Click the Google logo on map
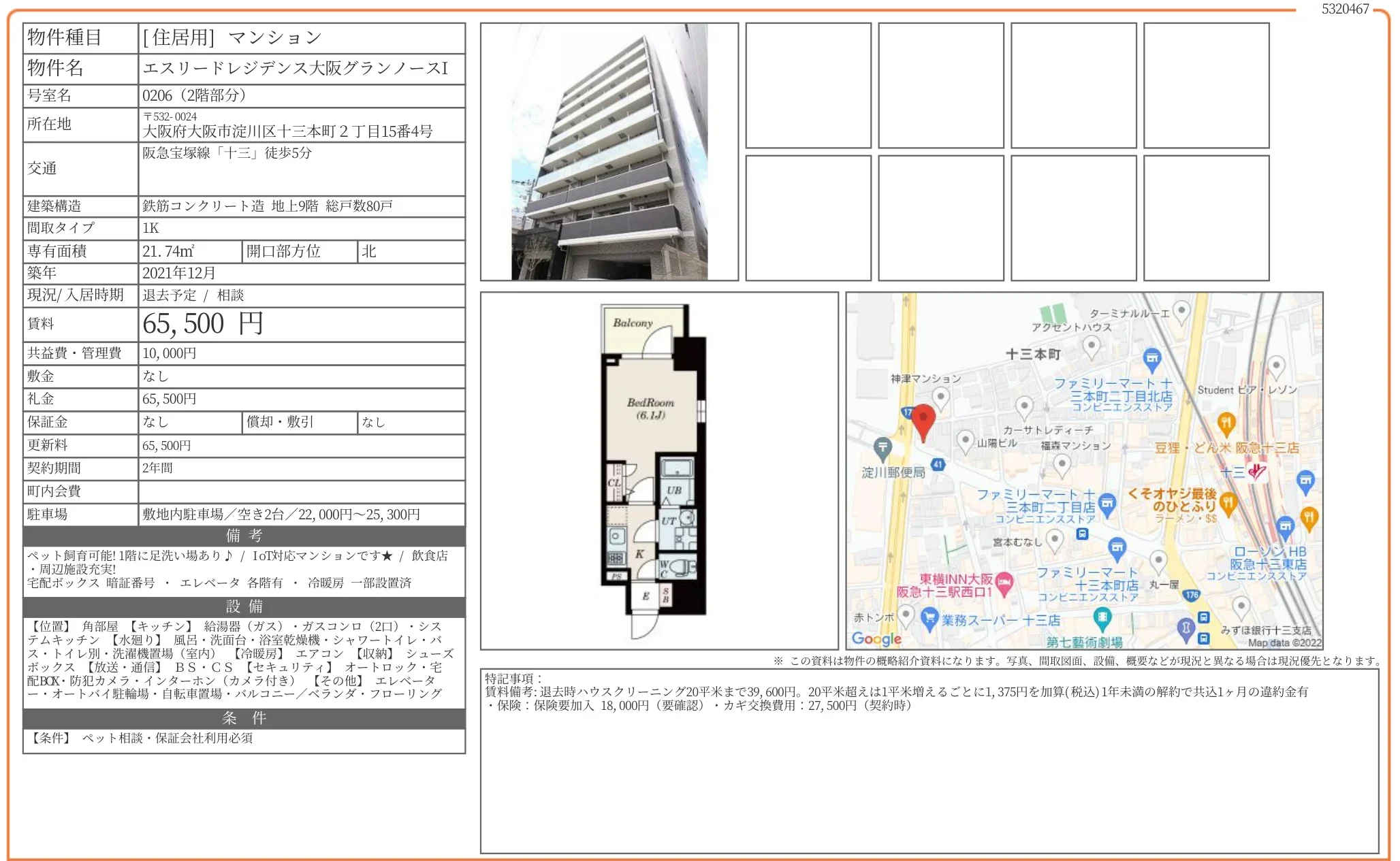1400x861 pixels. [876, 638]
